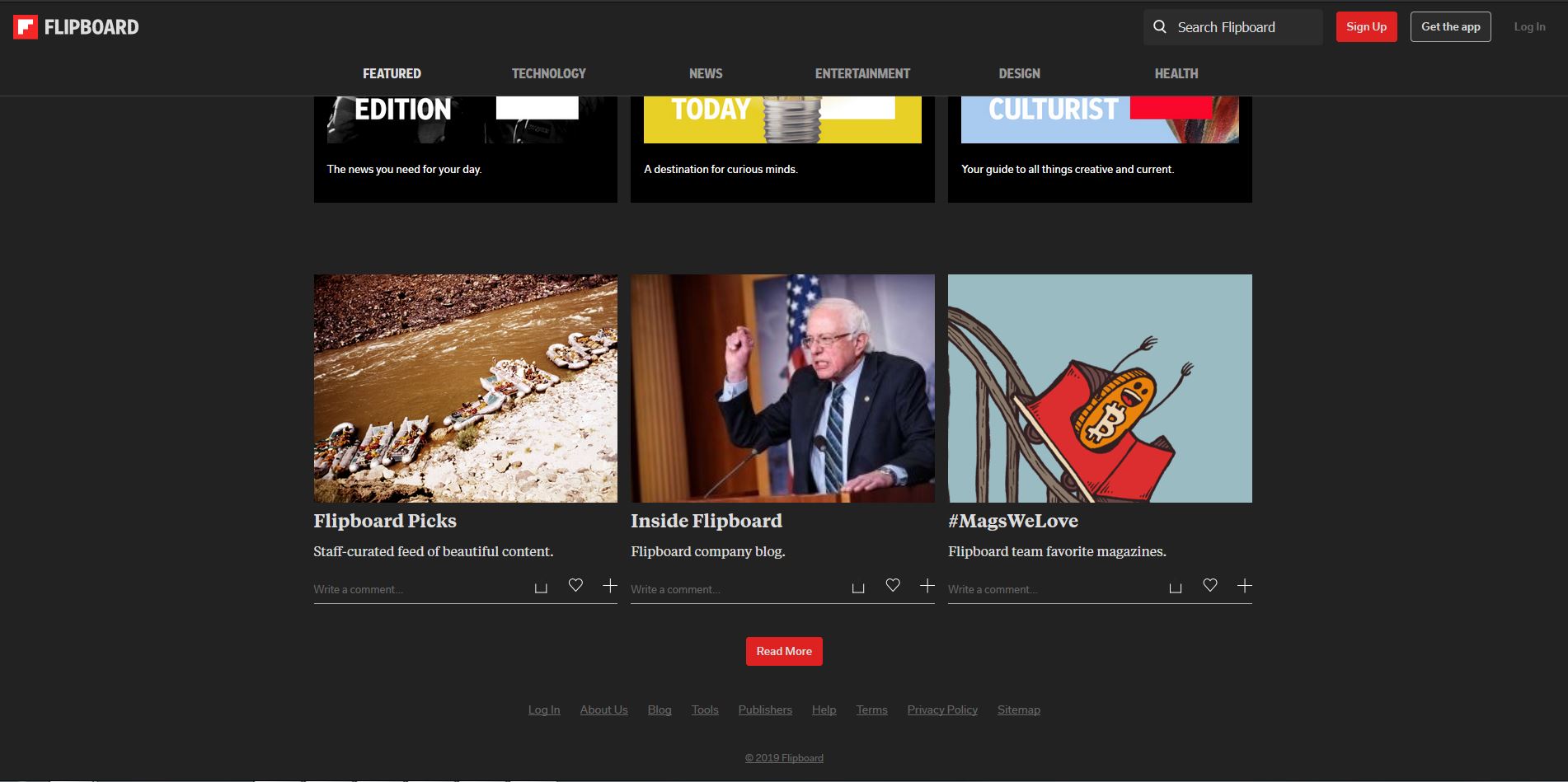Open the Publishers footer link
This screenshot has height=782, width=1568.
(765, 709)
